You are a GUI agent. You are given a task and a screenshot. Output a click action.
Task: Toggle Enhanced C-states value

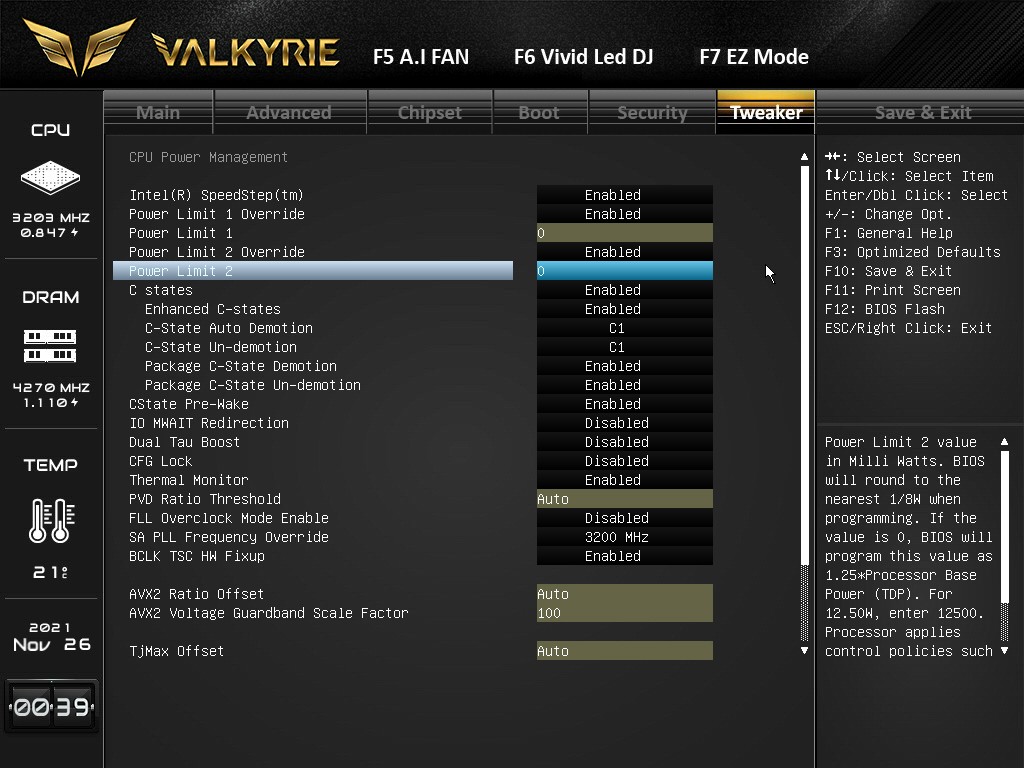(624, 308)
